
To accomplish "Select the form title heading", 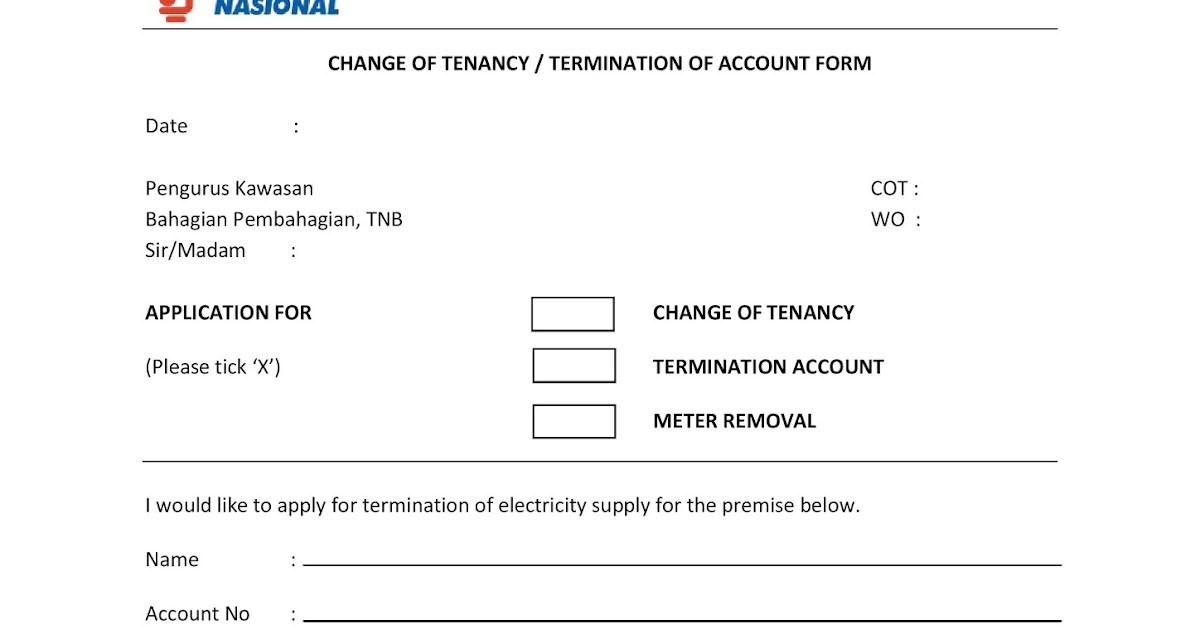I will tap(600, 63).
